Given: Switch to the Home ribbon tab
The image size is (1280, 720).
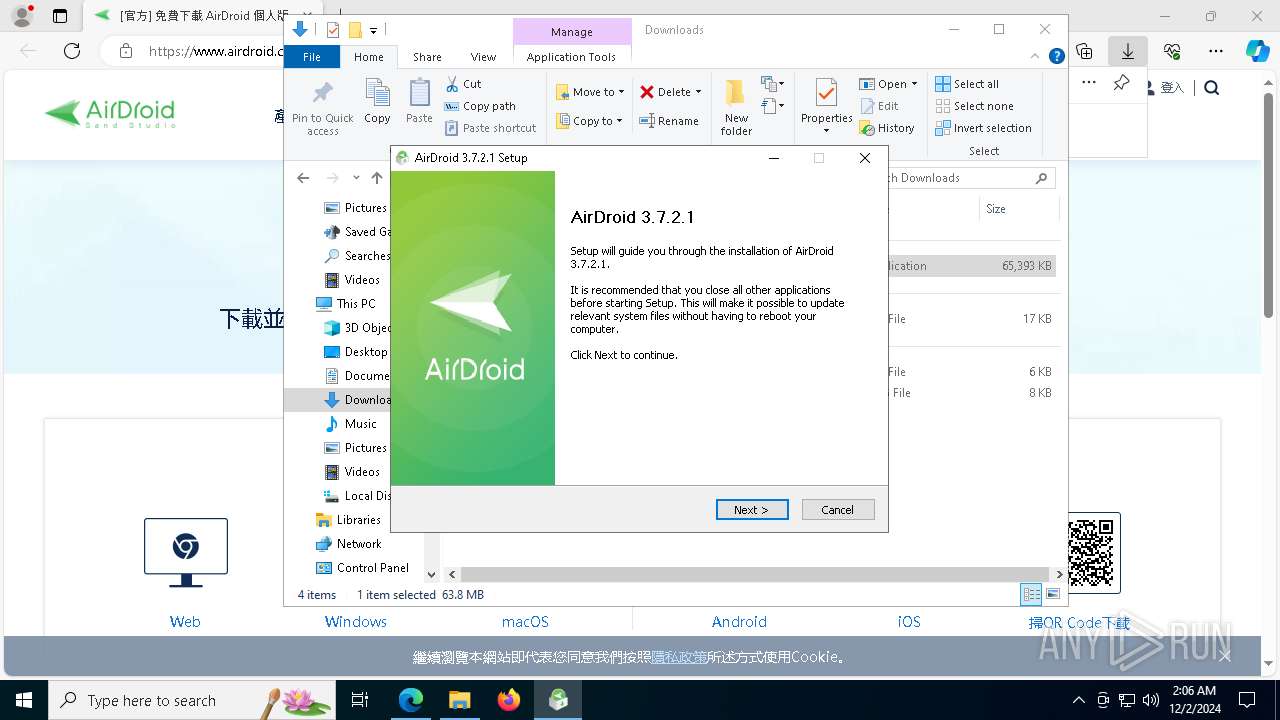Looking at the screenshot, I should point(369,57).
